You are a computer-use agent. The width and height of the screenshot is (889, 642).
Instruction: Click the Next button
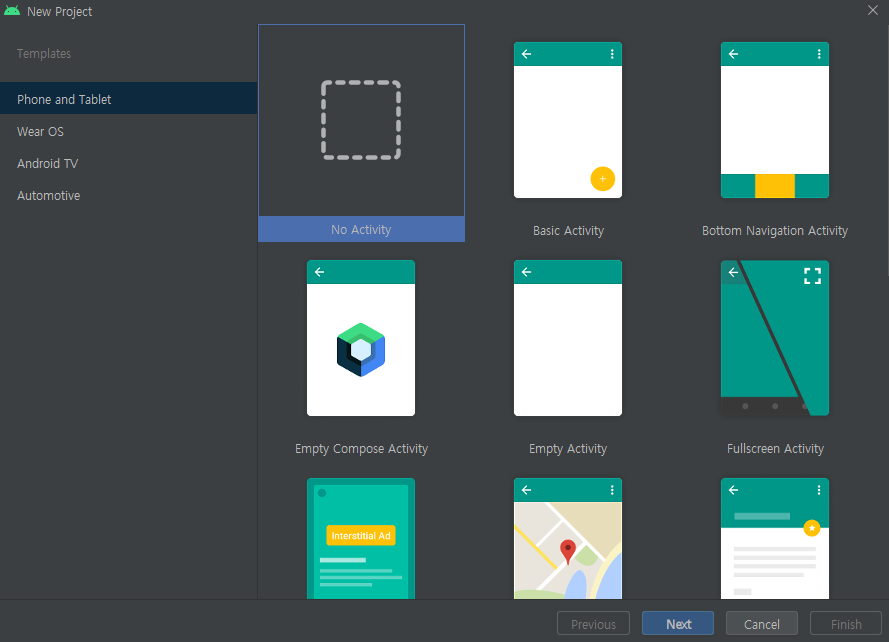coord(678,623)
